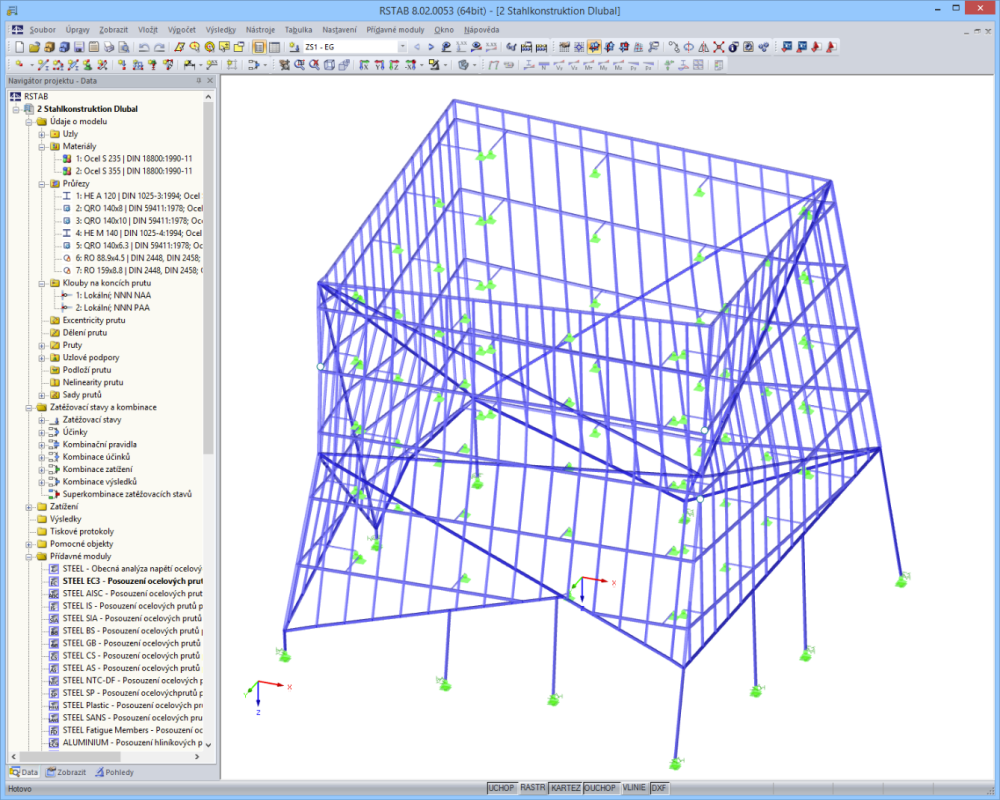This screenshot has width=1000, height=800.
Task: Toggle VLINIE guidelines in status bar
Action: click(634, 789)
